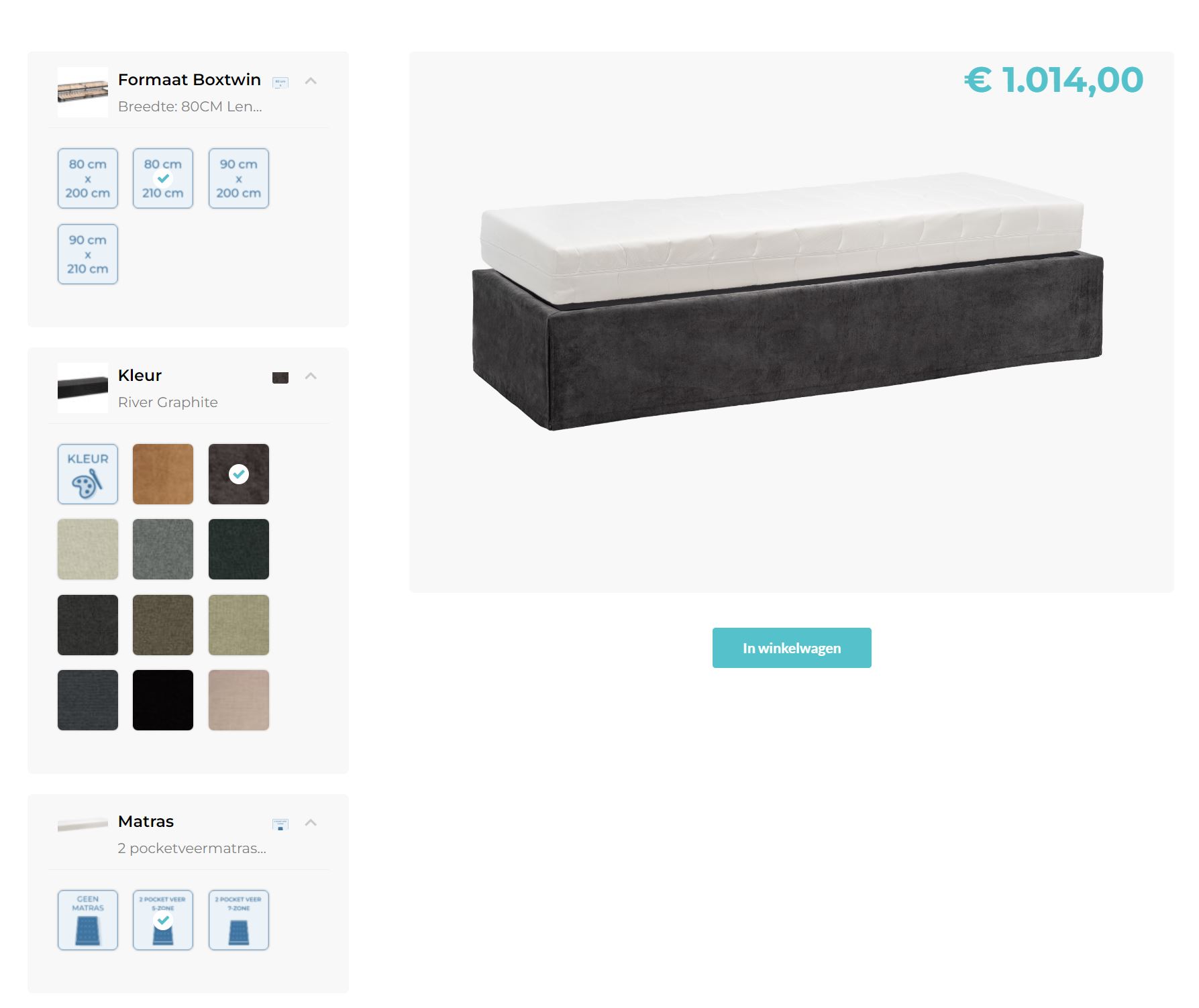Click the small size icon beside Formaat Boxtwin
Image resolution: width=1199 pixels, height=1008 pixels.
[x=280, y=82]
